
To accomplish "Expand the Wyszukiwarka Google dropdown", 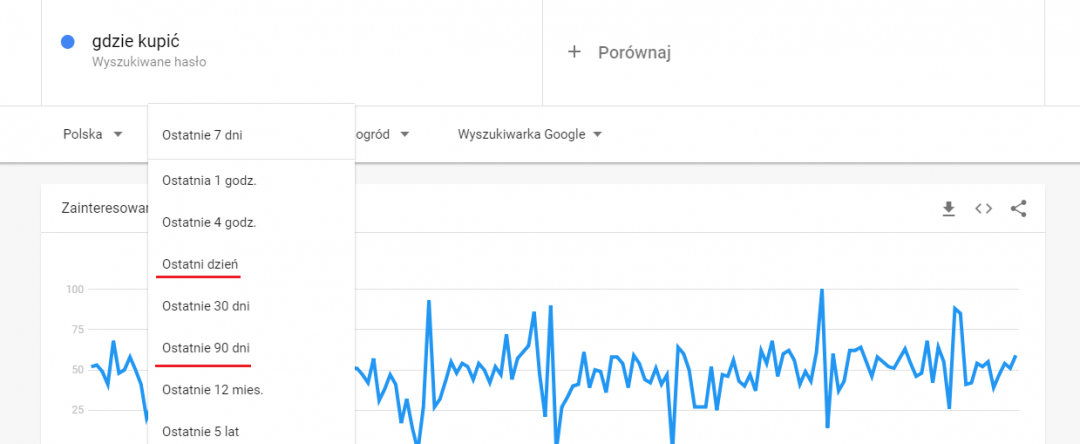I will pos(530,134).
